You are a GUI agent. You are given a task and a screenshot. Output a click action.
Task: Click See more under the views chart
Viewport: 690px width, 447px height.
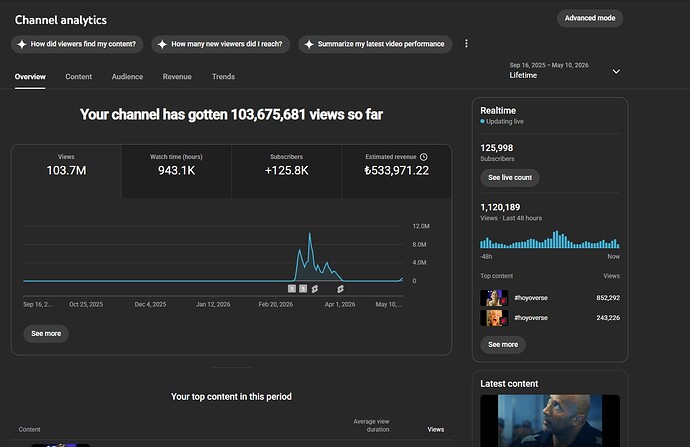[46, 333]
